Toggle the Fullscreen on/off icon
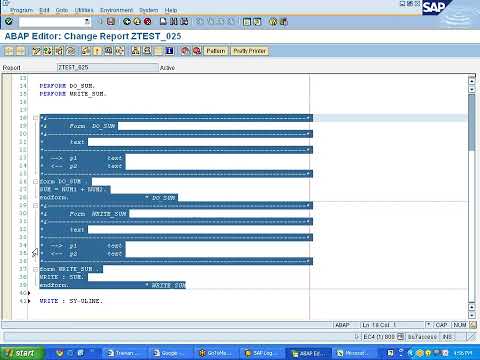 point(158,51)
